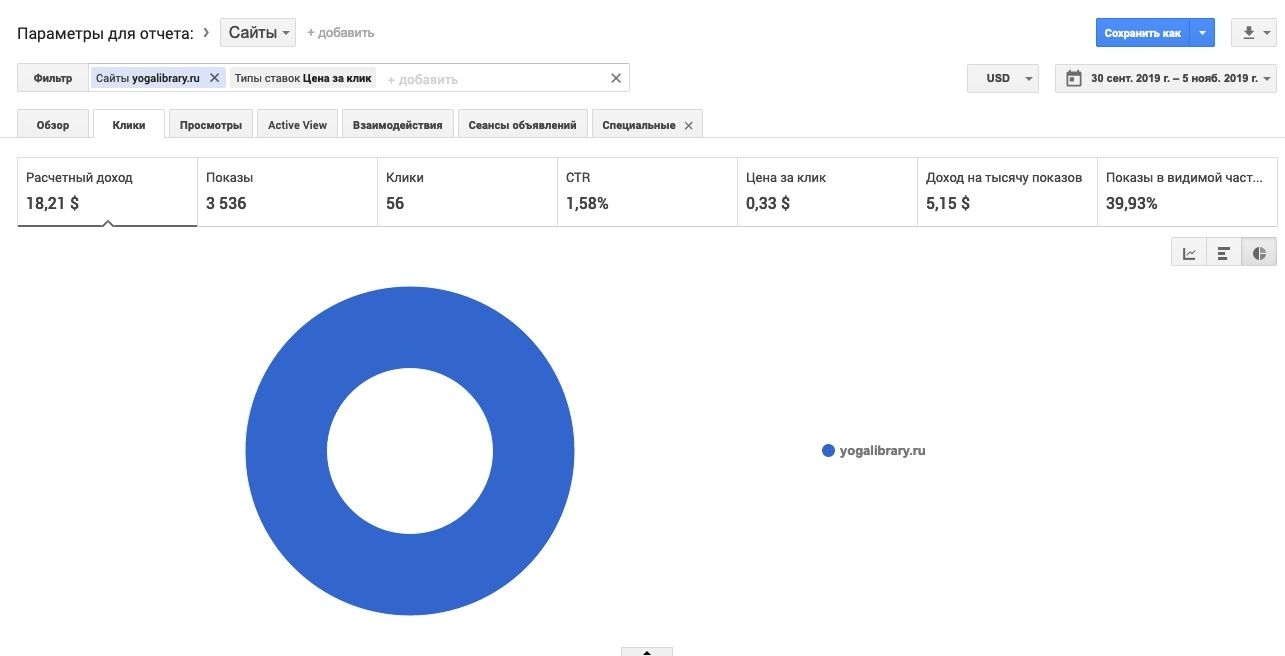Screen dimensions: 1285x656
Task: Select the Цена за клик metric card
Action: pos(827,191)
